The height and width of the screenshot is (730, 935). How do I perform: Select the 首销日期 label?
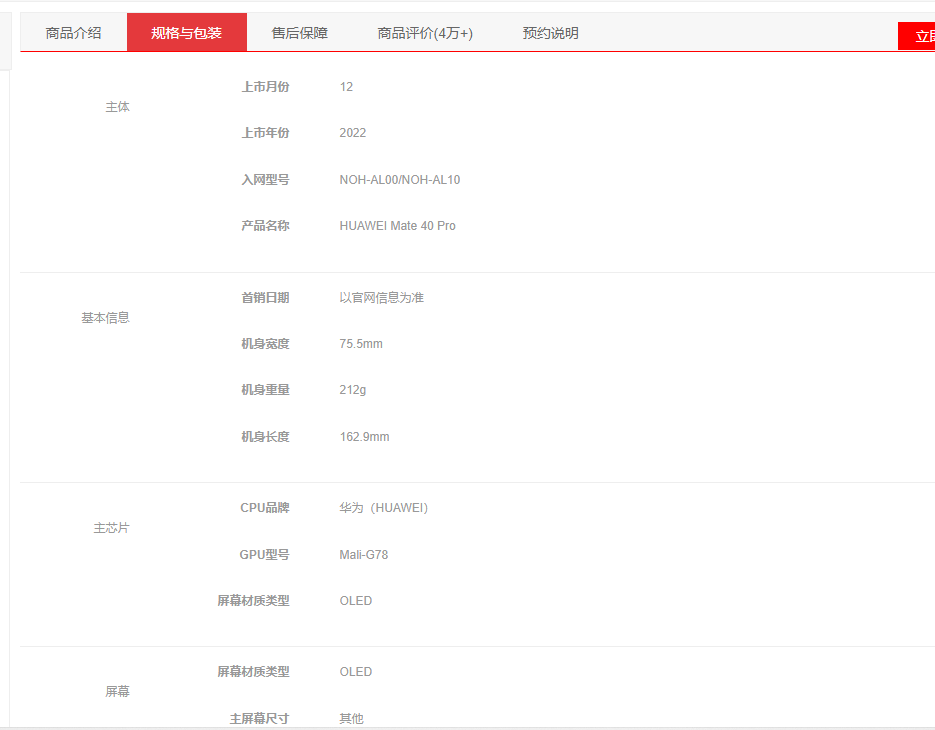(x=265, y=298)
